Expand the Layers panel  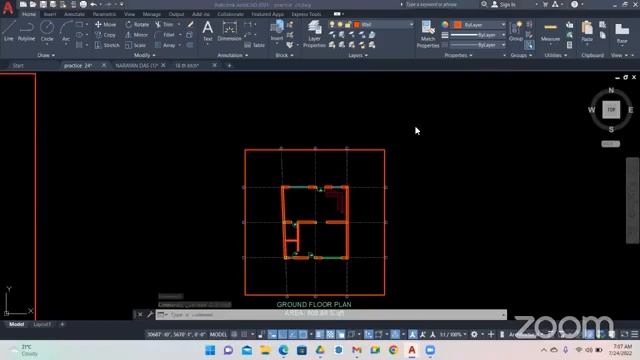tap(358, 55)
